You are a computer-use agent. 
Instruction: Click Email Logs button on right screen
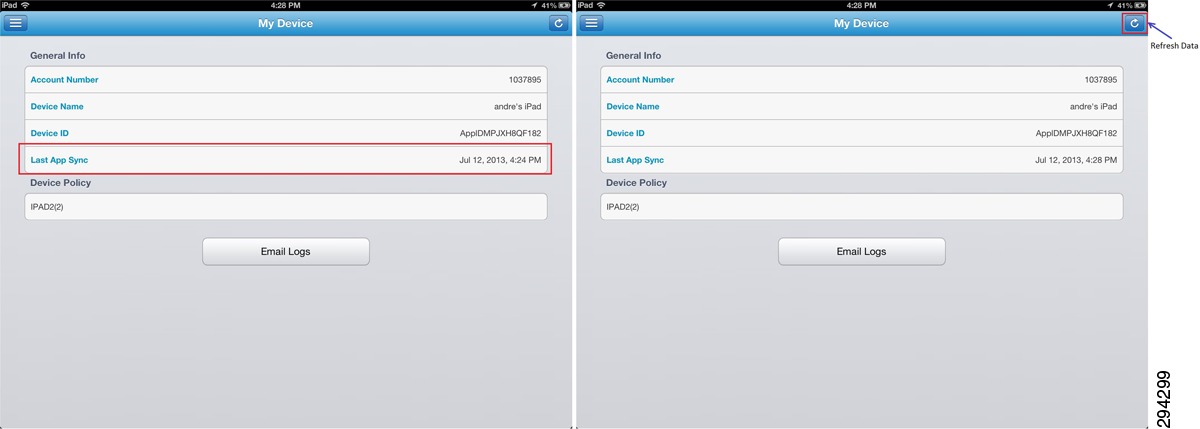coord(862,251)
